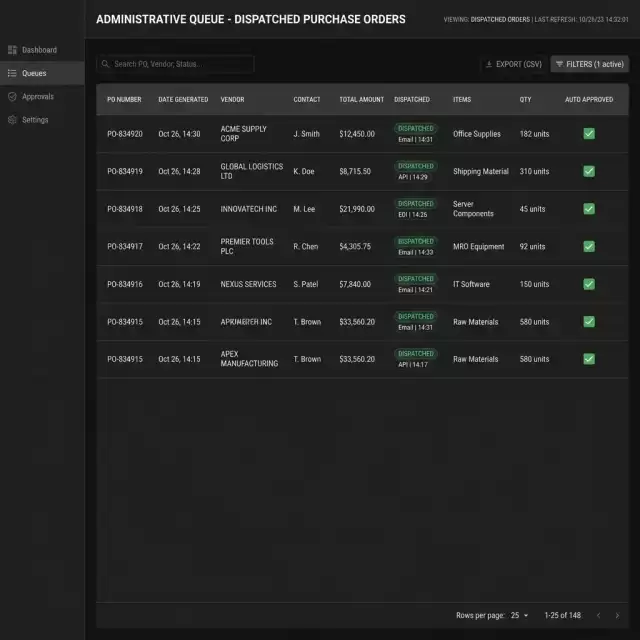Click contact K. Doe

coord(304,171)
